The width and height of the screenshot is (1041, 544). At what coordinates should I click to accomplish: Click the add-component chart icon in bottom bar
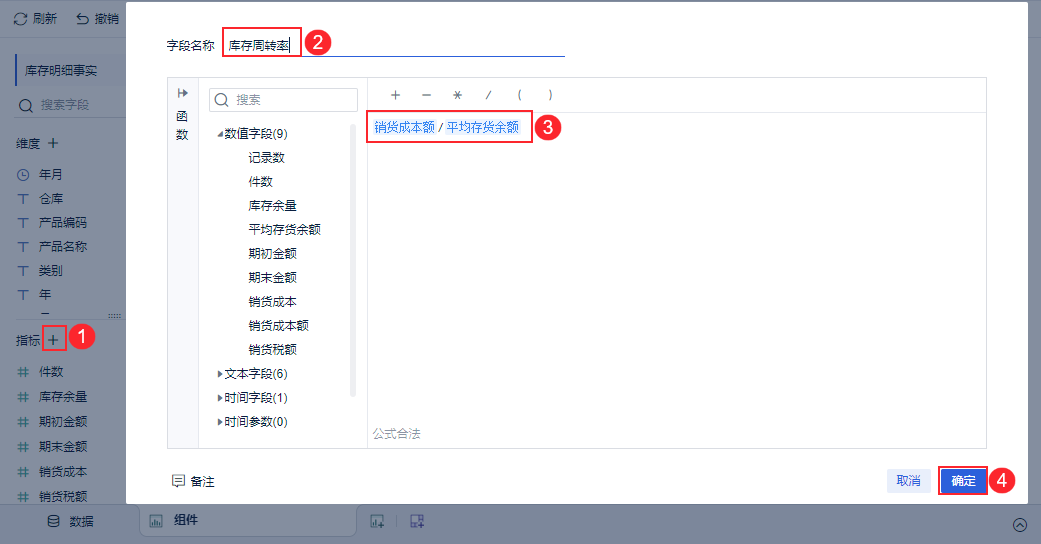pos(377,521)
